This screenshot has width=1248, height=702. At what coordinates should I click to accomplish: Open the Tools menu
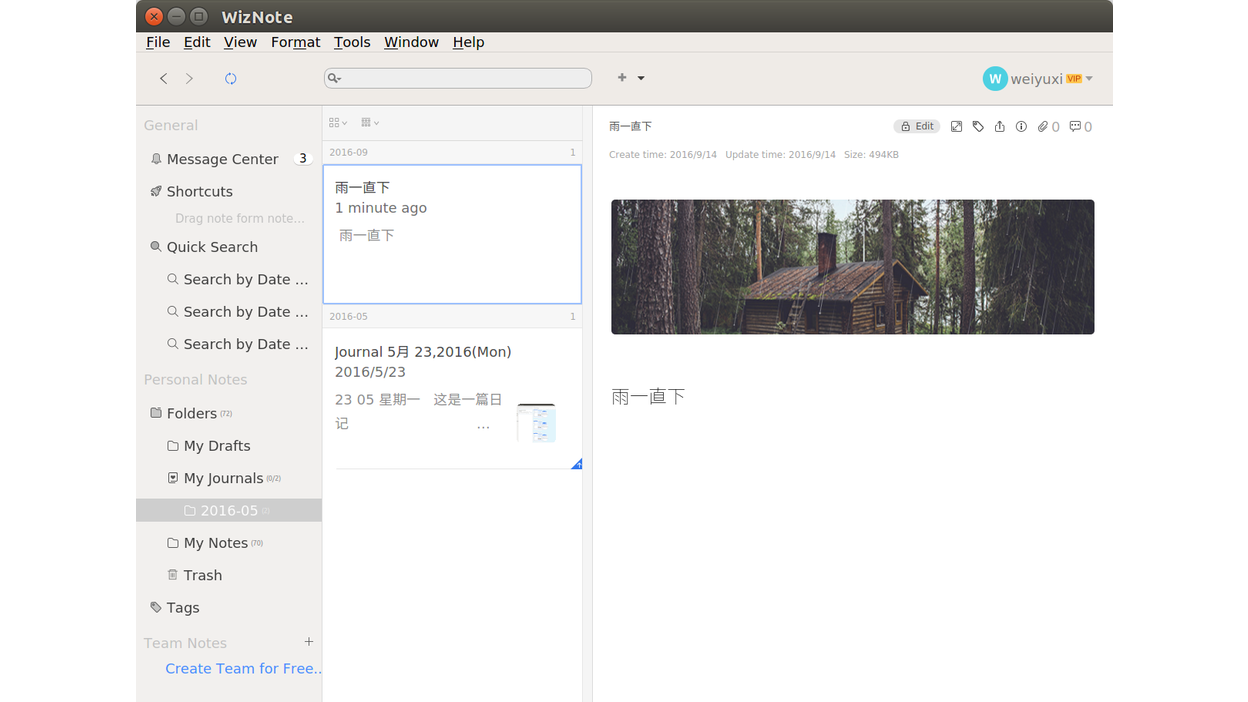click(352, 42)
